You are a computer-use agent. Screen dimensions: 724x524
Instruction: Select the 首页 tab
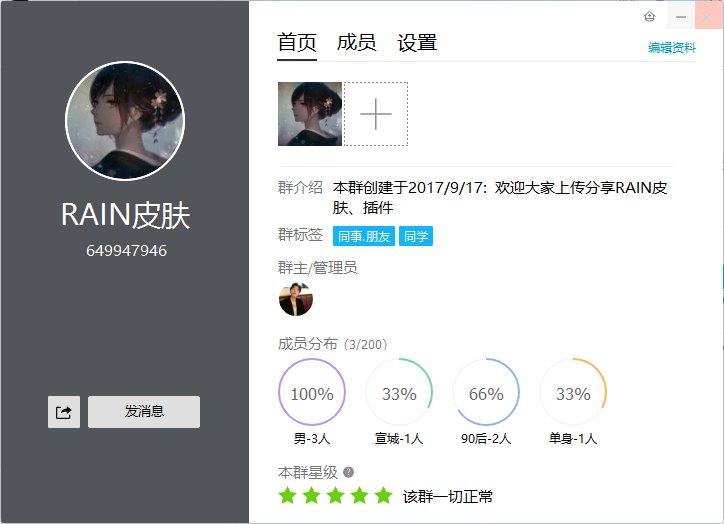tap(297, 42)
